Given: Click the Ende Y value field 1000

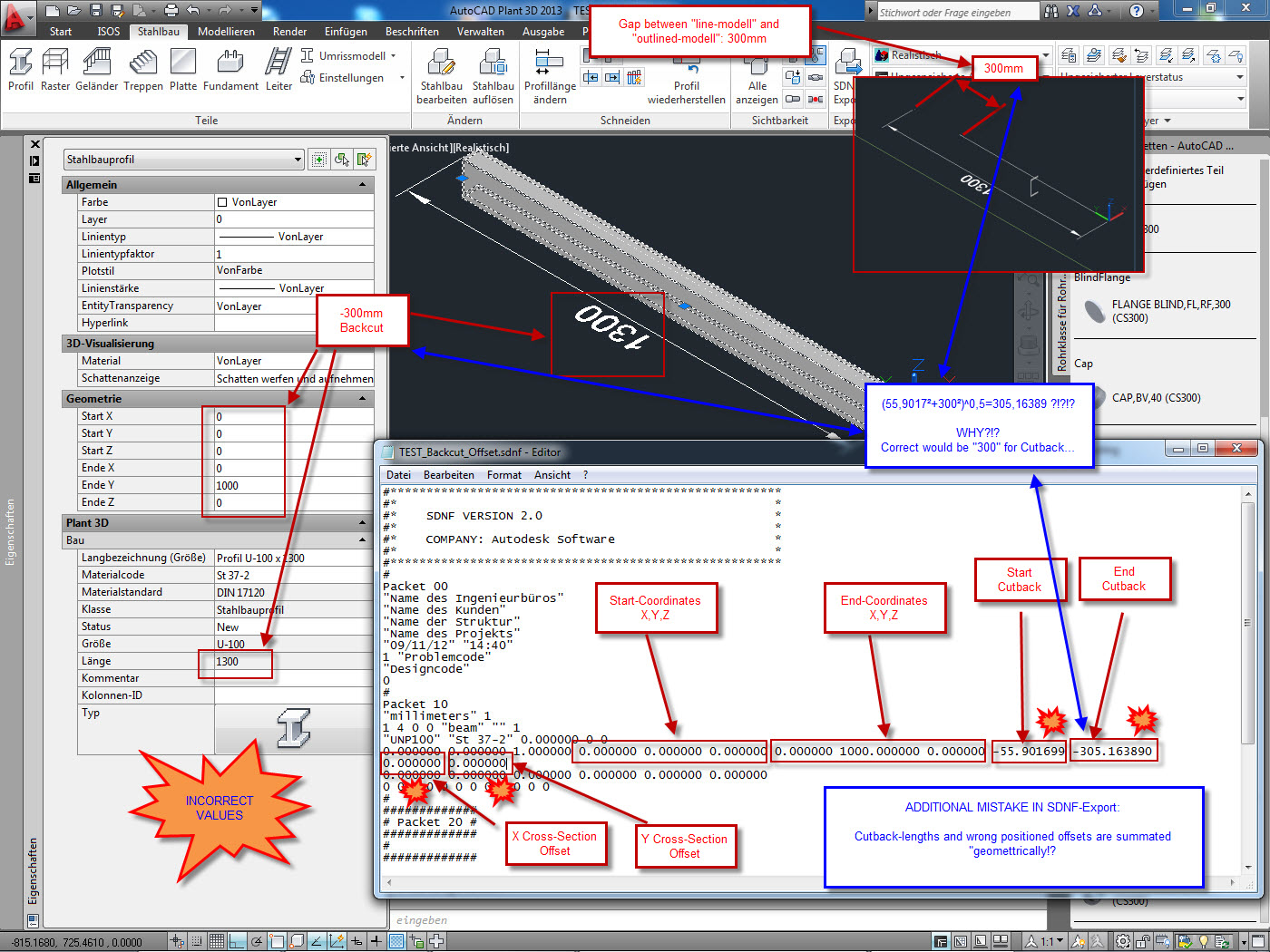Looking at the screenshot, I should (x=294, y=486).
